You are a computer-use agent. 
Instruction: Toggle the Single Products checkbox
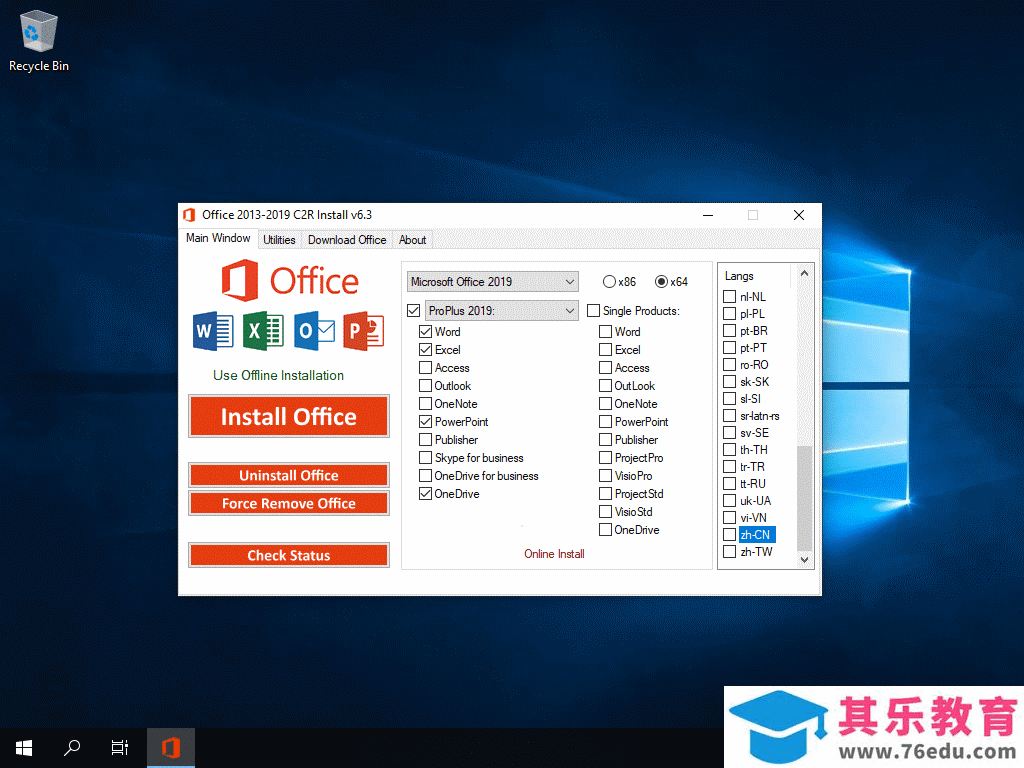tap(594, 311)
